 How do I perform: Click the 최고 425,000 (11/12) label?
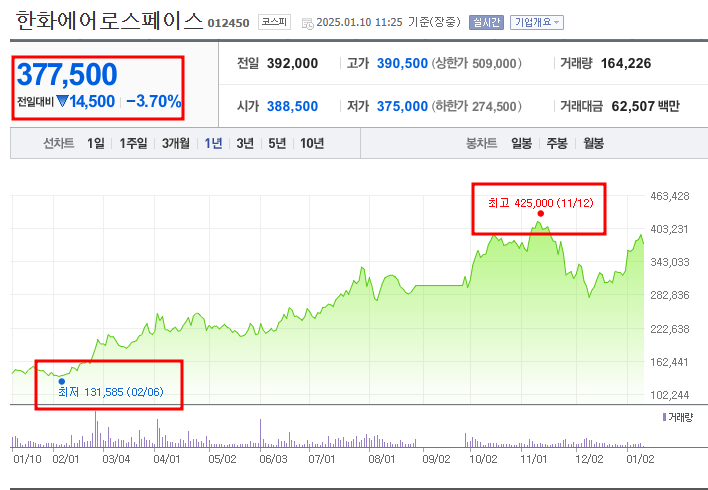(x=540, y=203)
